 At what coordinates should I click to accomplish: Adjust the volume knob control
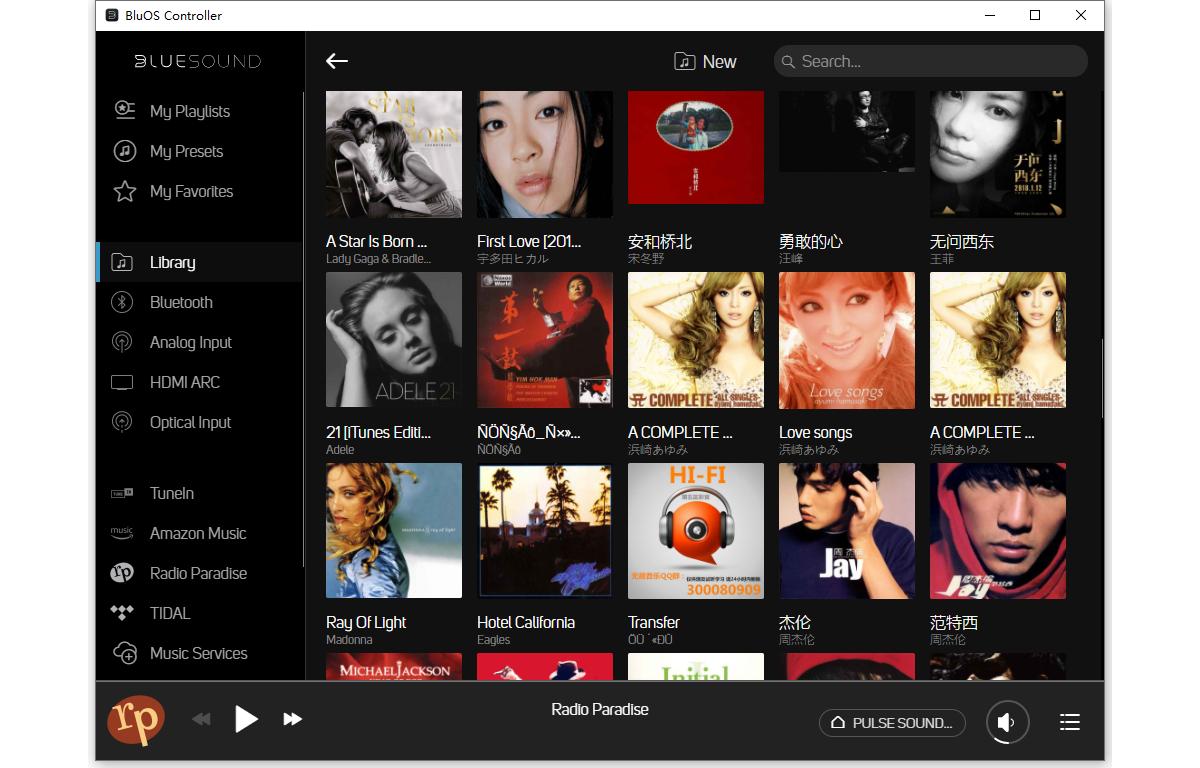click(1006, 723)
